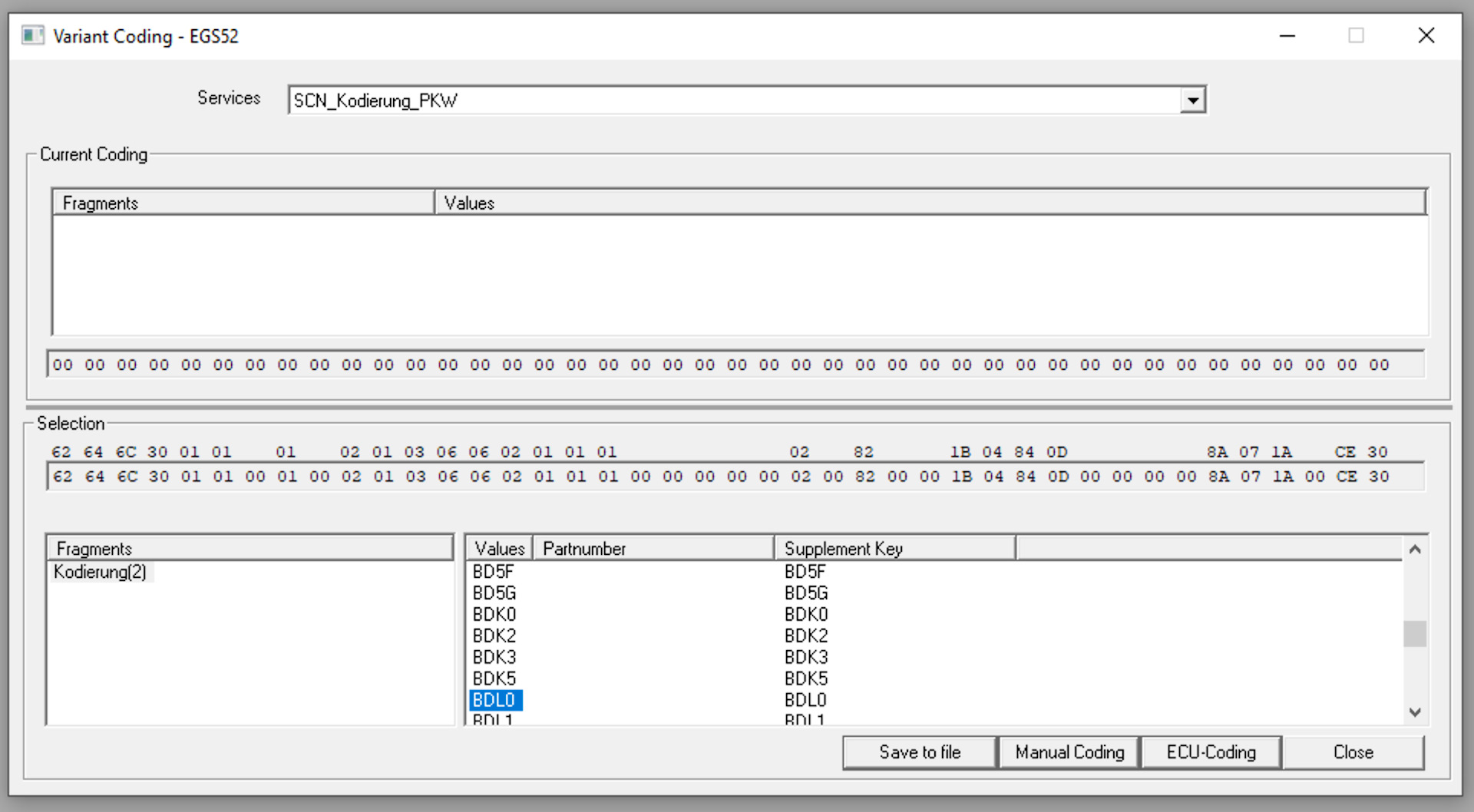Screen dimensions: 1474x812
Task: Click the values list scrollbar thumb
Action: 1415,634
